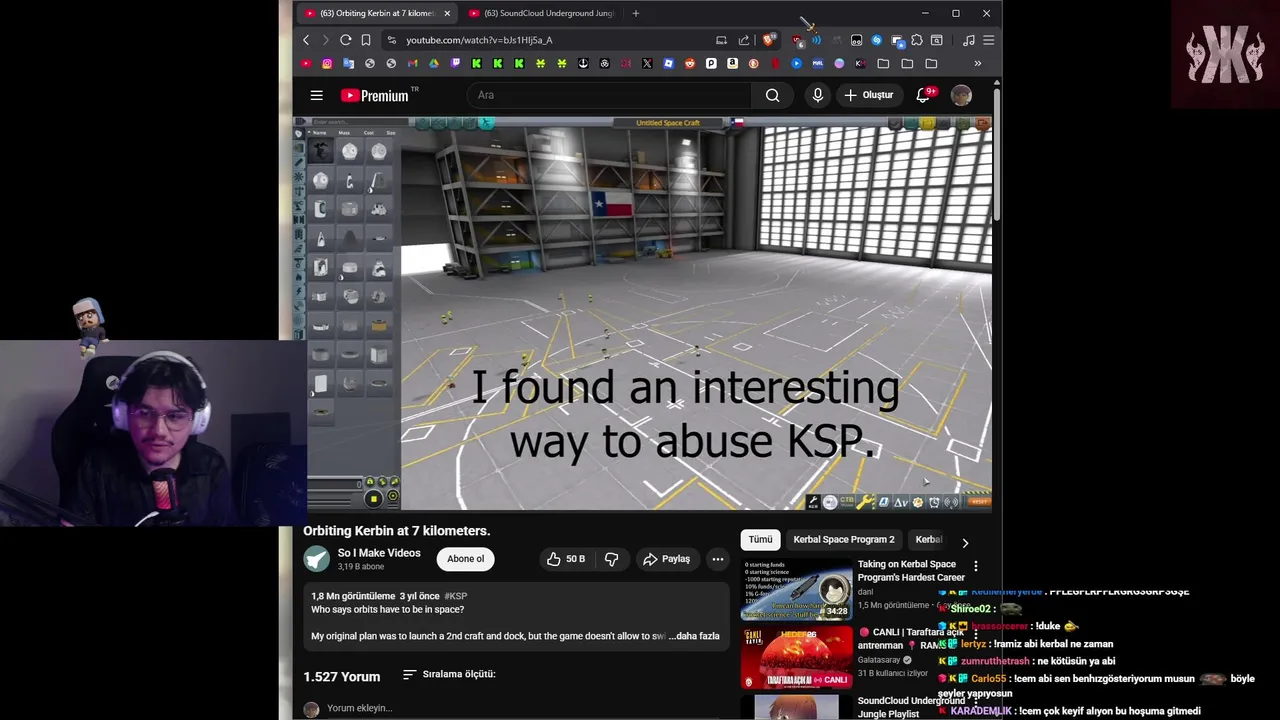Close the Orbiting Kerbin tab
Viewport: 1280px width, 720px height.
tap(447, 13)
